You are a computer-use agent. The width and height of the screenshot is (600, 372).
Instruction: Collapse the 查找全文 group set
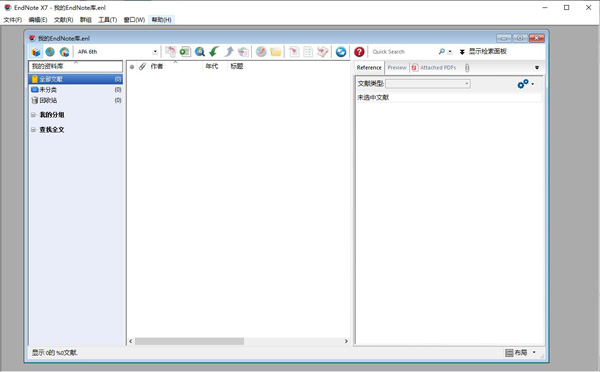pos(33,130)
